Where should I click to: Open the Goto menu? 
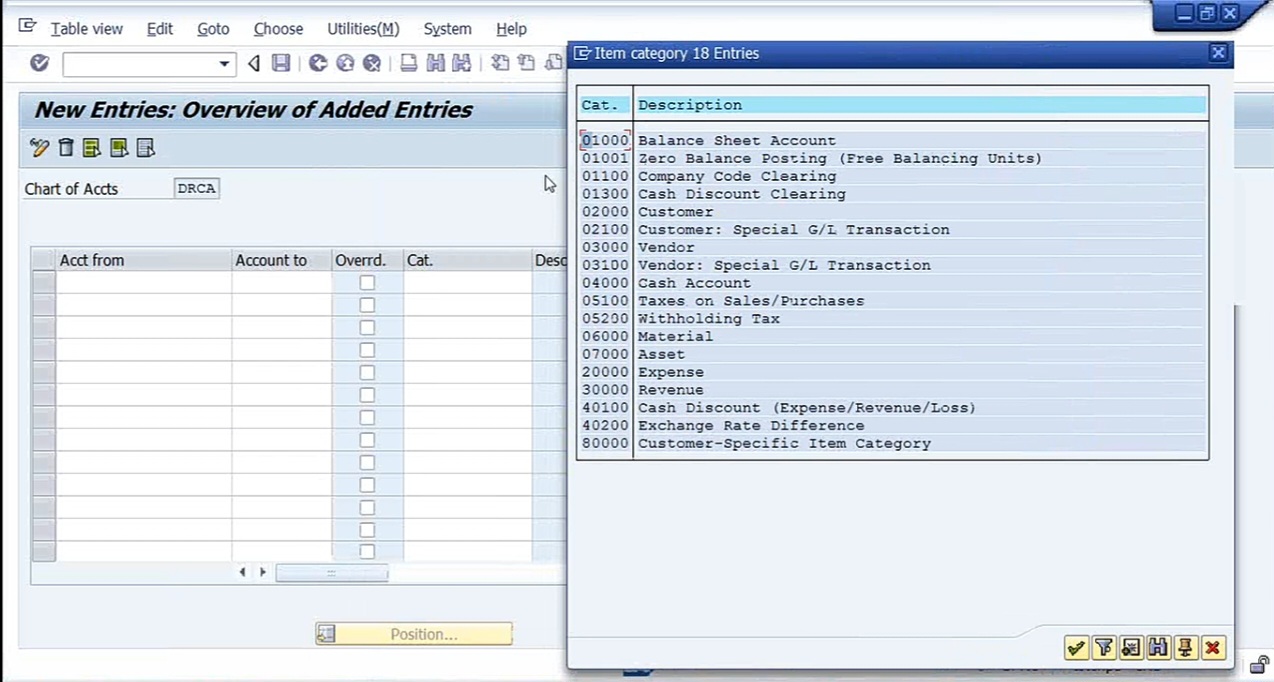click(x=213, y=29)
